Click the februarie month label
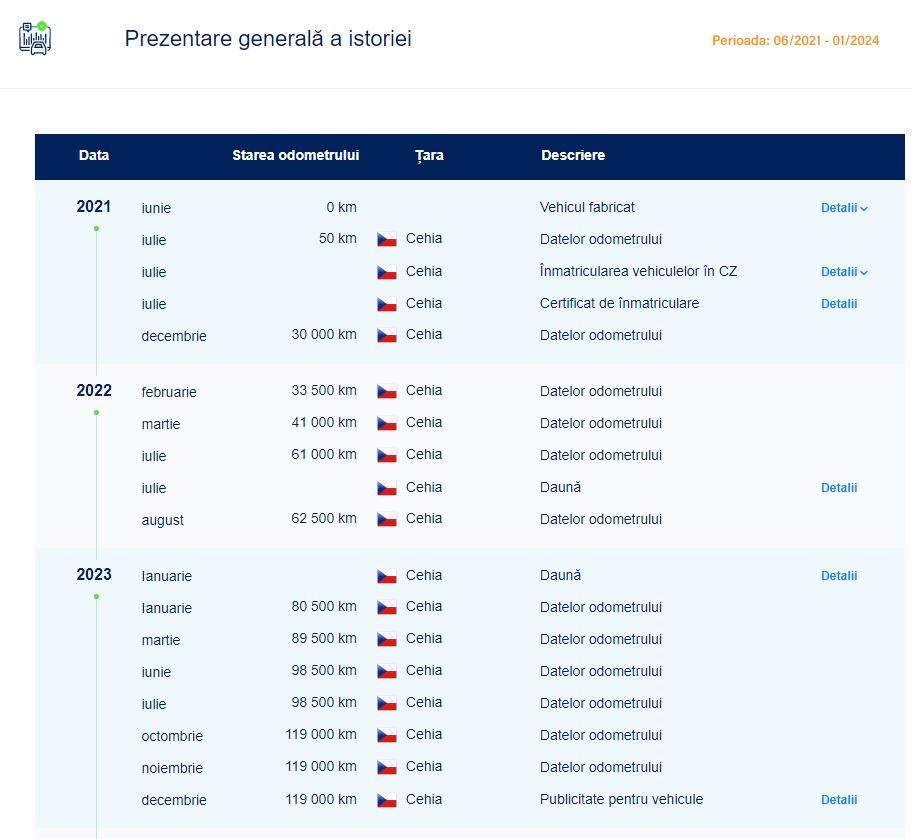This screenshot has width=912, height=839. [x=169, y=392]
